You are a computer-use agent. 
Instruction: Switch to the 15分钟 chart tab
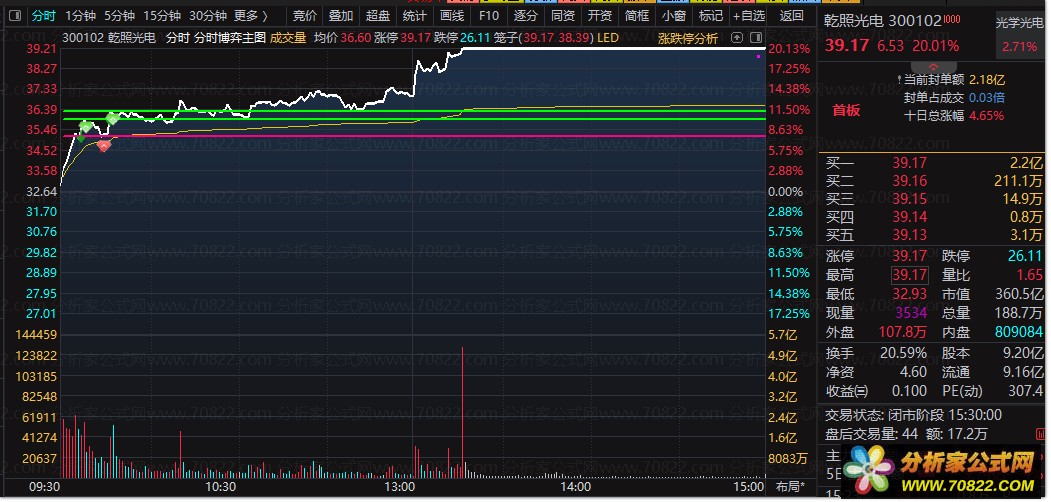[162, 15]
